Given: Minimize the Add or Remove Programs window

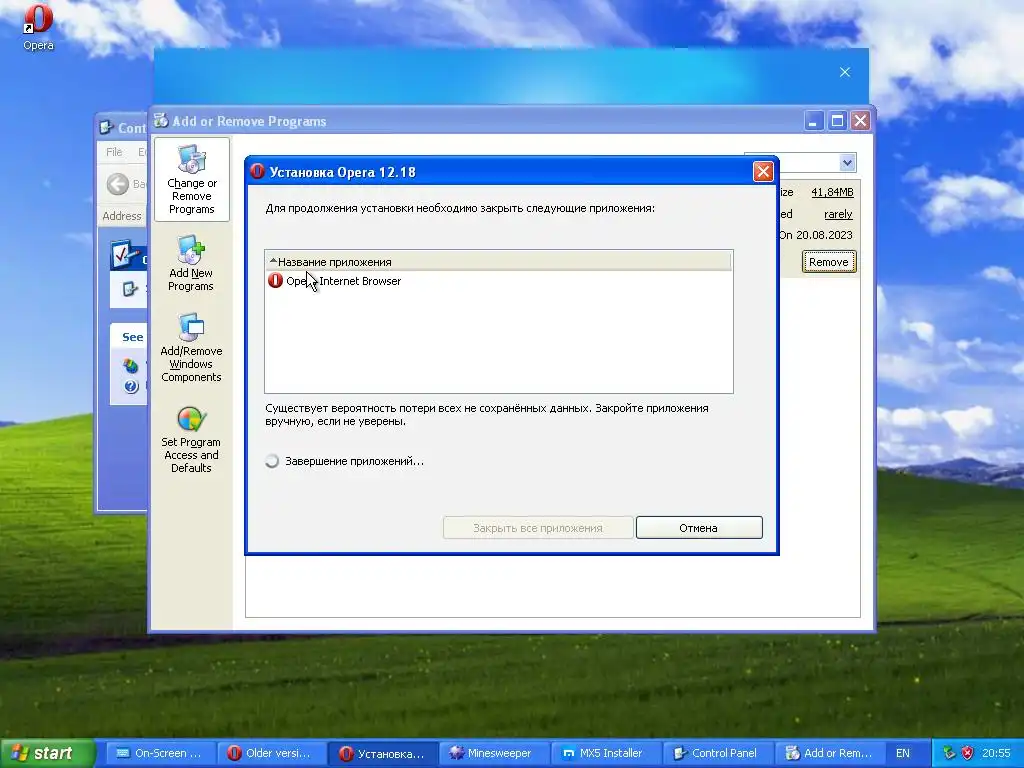Looking at the screenshot, I should (x=814, y=121).
